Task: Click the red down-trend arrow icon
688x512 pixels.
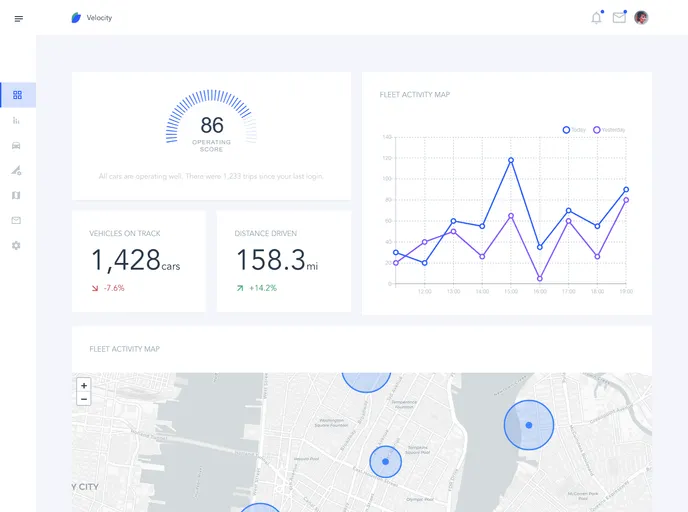Action: pos(95,288)
